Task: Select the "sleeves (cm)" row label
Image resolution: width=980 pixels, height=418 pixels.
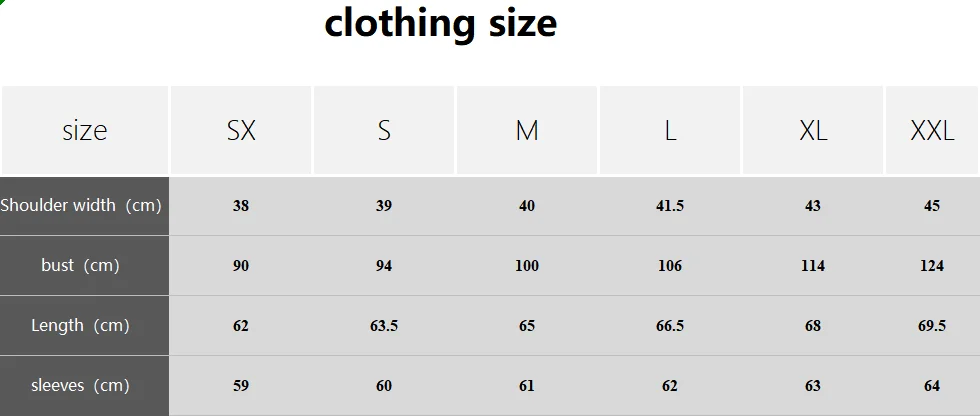Action: pyautogui.click(x=81, y=386)
